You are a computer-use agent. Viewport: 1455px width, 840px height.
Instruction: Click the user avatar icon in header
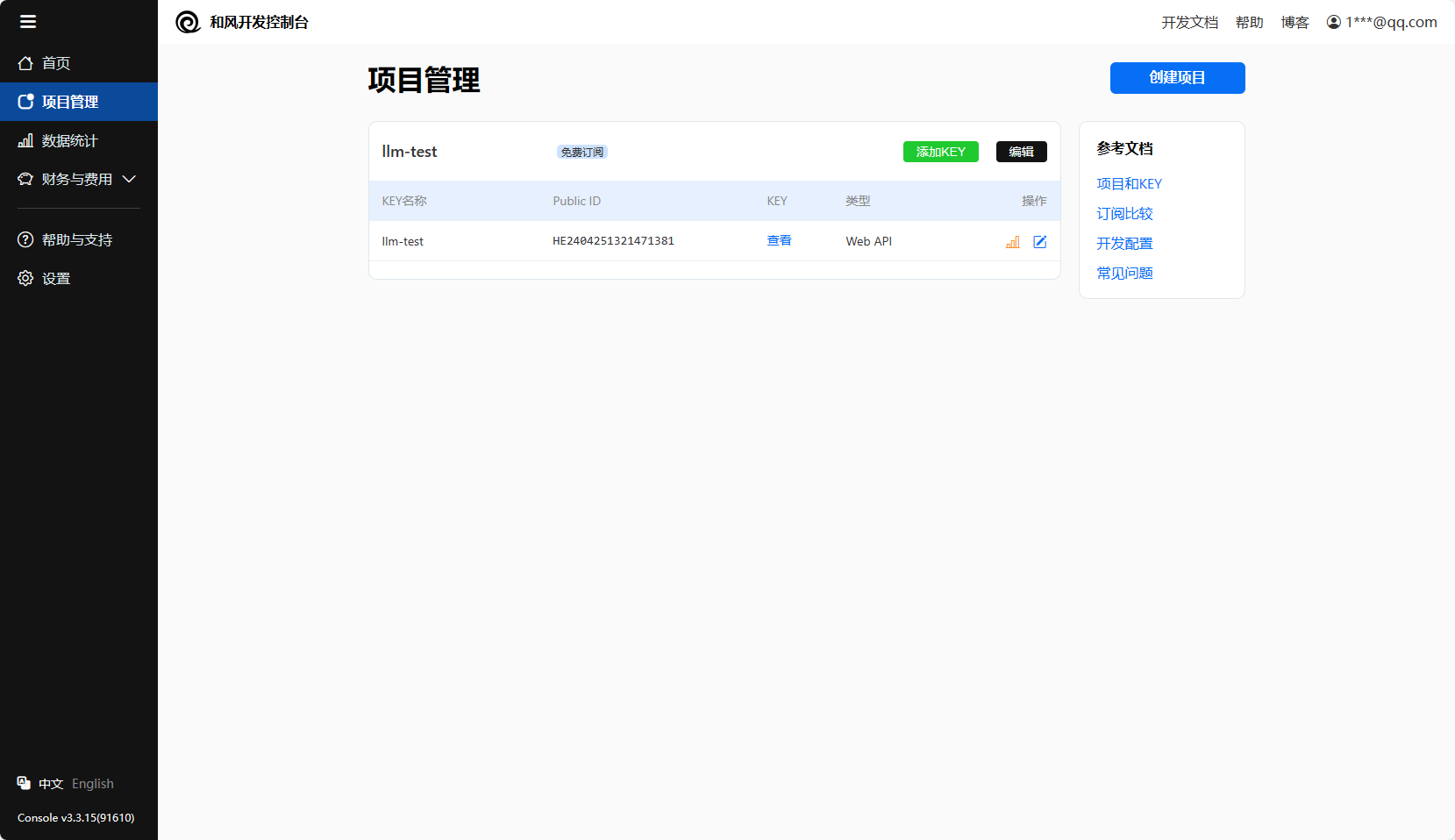(1333, 22)
